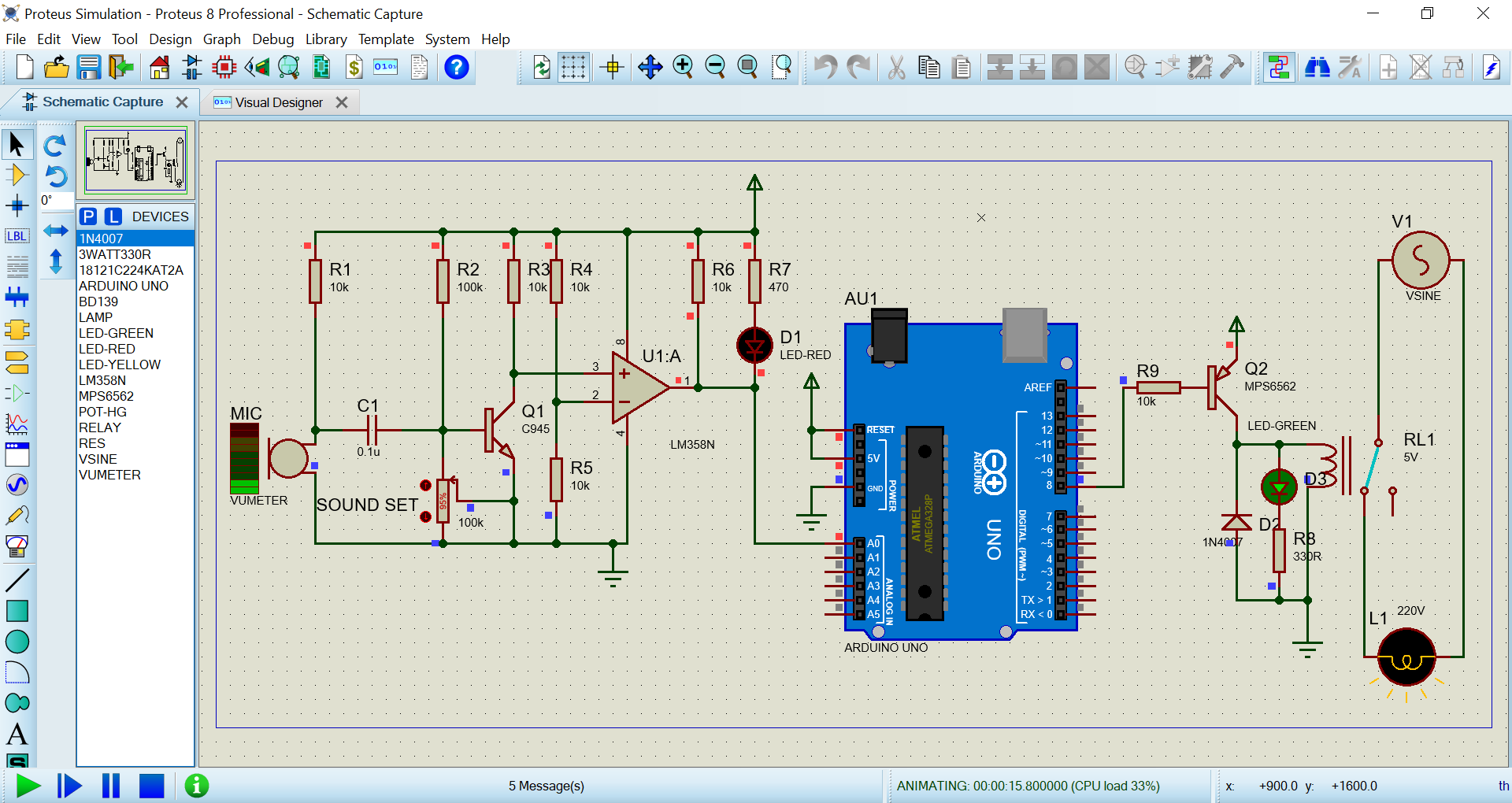Zoom in using the magnifier plus icon
The image size is (1512, 803).
(x=683, y=68)
